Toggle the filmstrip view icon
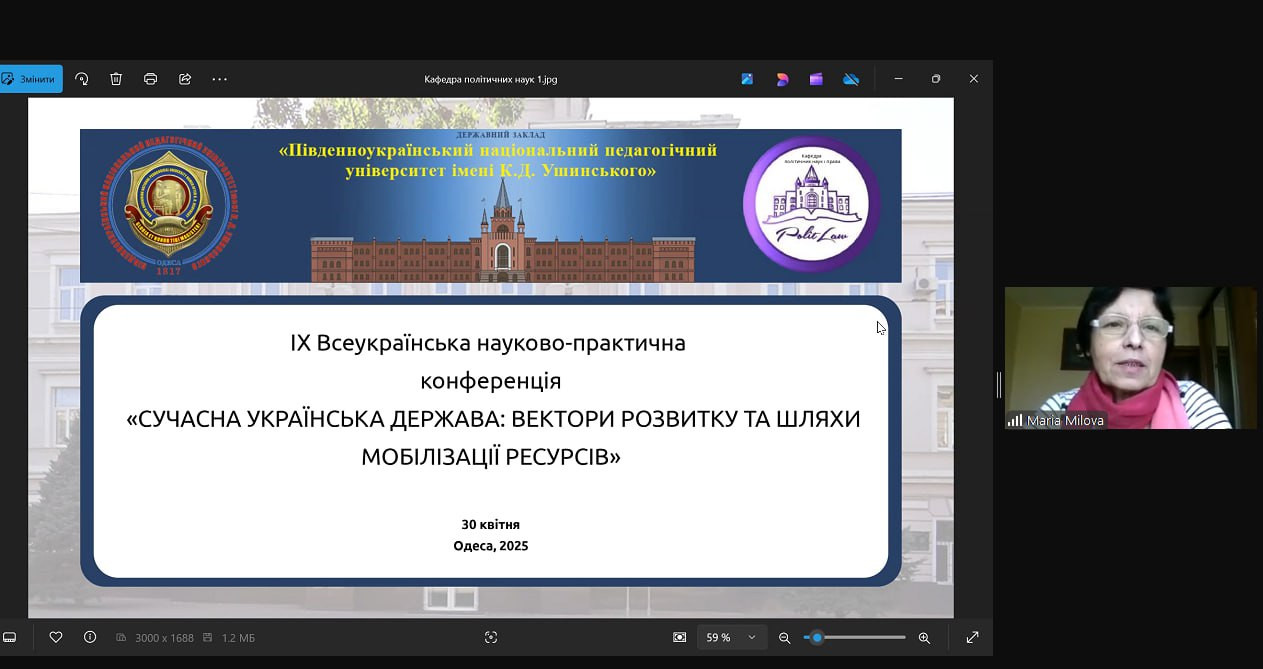This screenshot has width=1263, height=669. tap(10, 637)
